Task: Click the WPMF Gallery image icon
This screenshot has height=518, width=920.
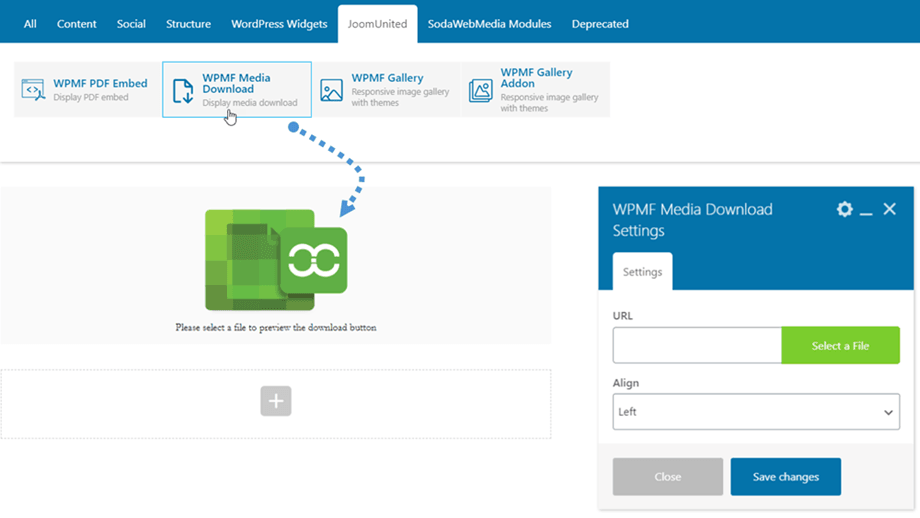Action: click(x=331, y=90)
